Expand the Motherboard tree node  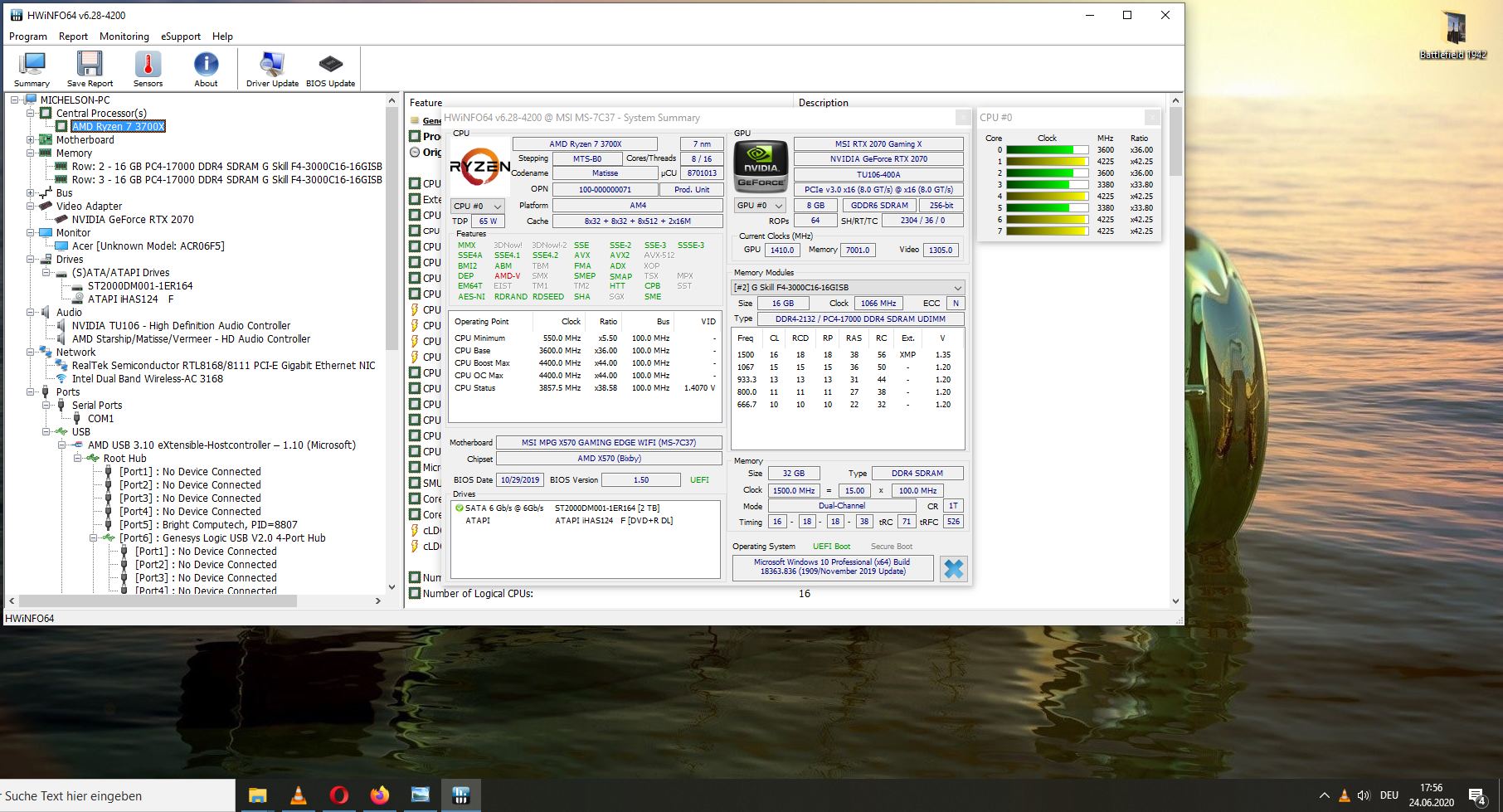[x=30, y=140]
